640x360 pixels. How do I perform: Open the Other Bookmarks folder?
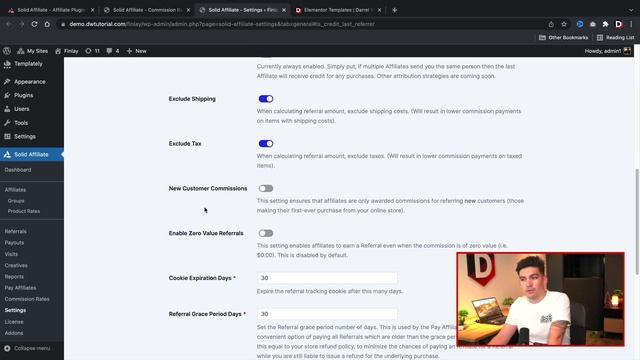564,38
